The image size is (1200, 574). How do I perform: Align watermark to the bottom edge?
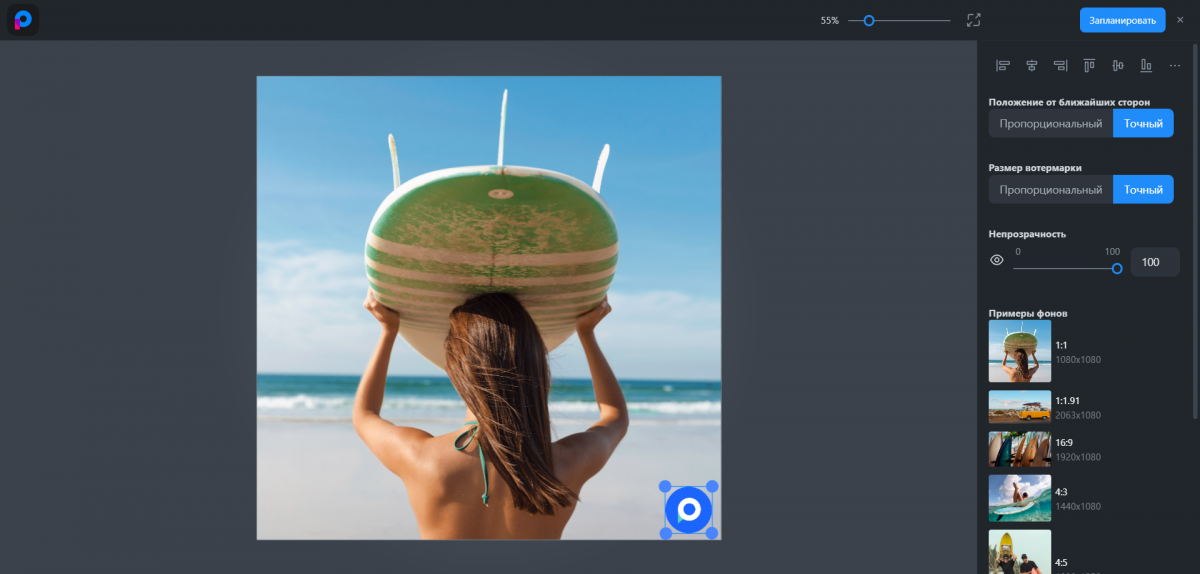(x=1146, y=66)
